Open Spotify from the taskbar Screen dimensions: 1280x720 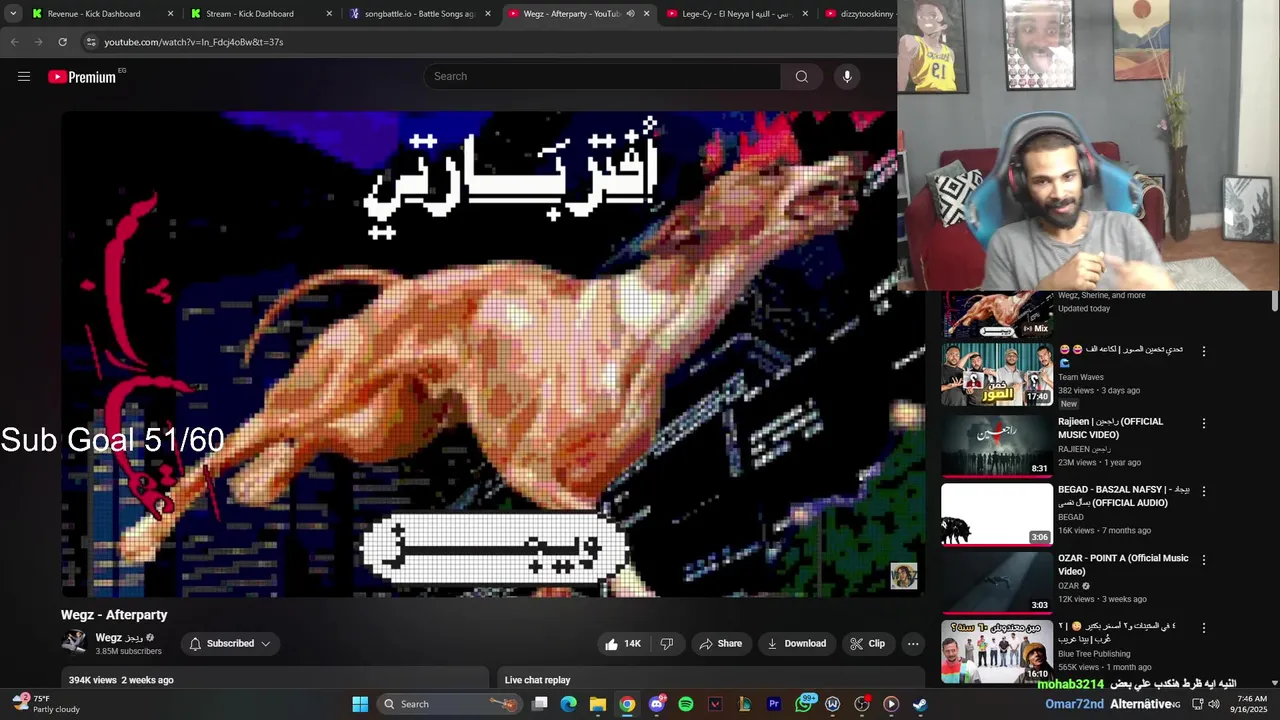pyautogui.click(x=686, y=704)
